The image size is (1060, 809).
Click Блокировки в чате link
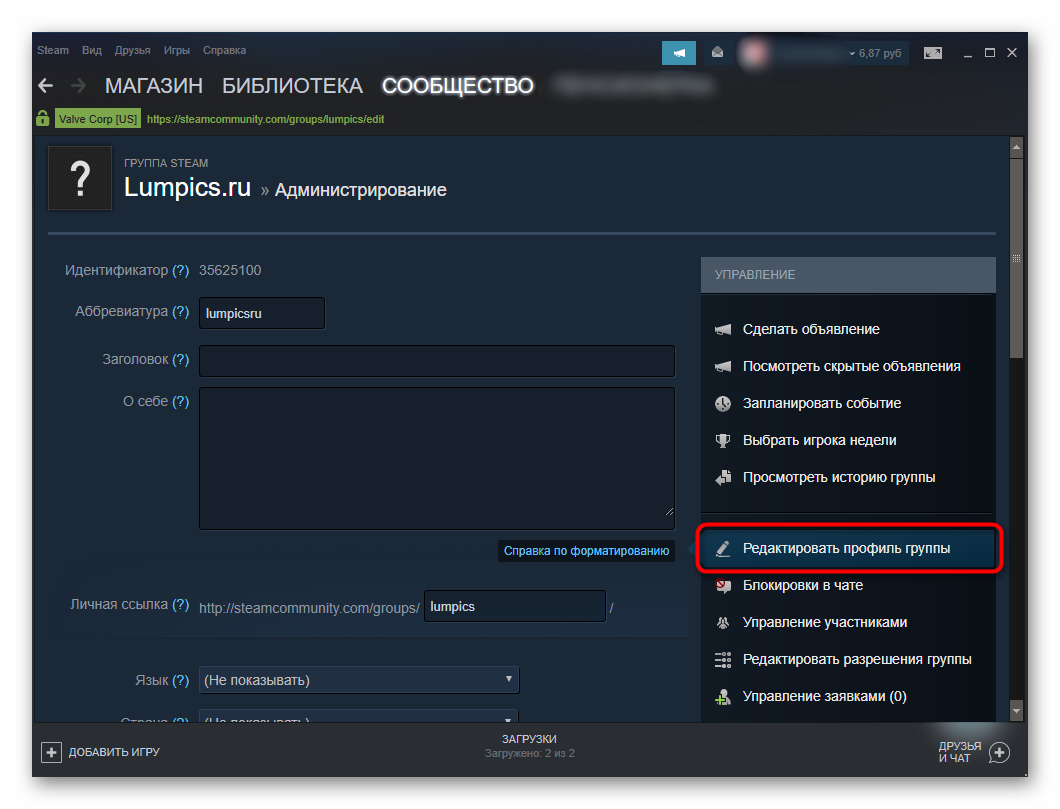803,585
